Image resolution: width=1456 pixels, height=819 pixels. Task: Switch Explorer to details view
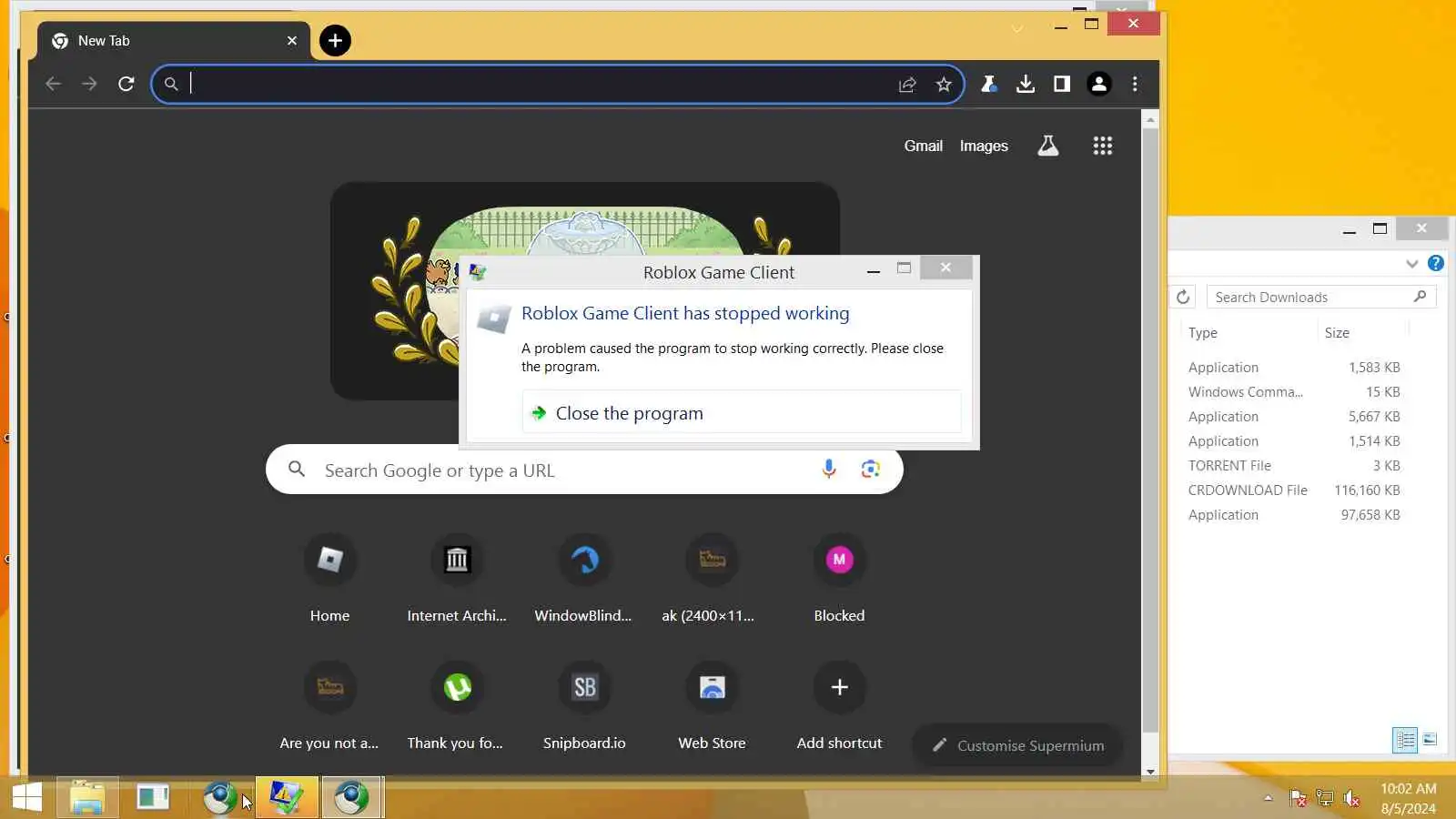(x=1405, y=740)
